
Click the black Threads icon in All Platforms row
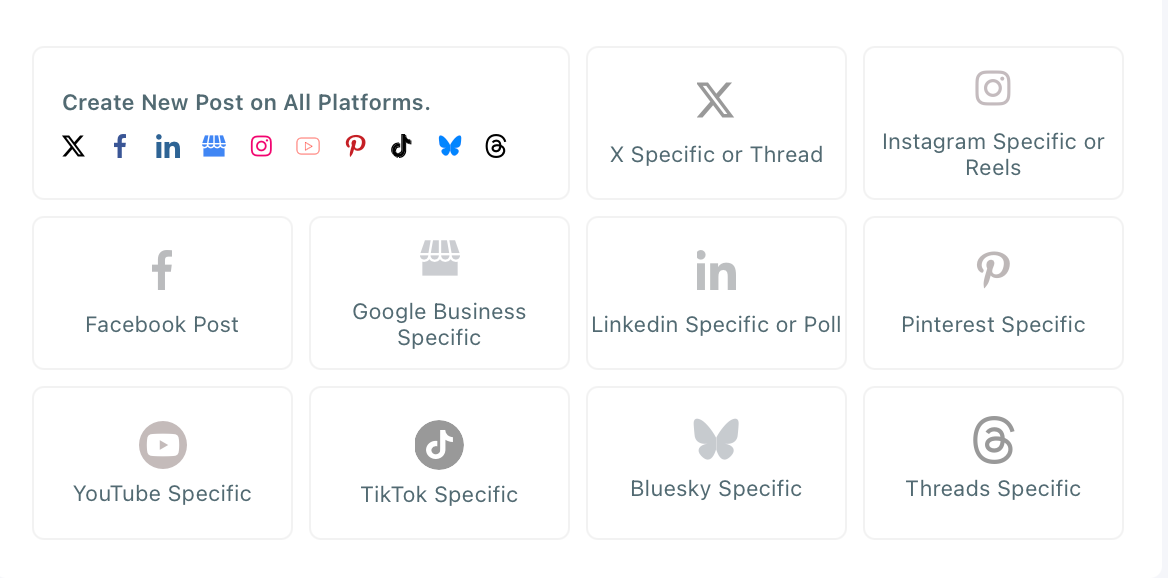click(x=496, y=146)
